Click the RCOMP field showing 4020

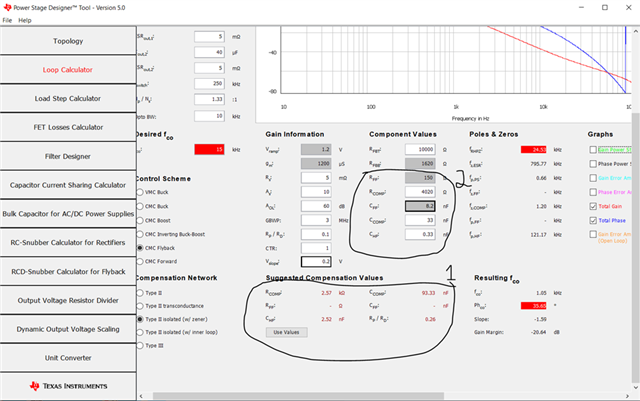click(x=420, y=192)
